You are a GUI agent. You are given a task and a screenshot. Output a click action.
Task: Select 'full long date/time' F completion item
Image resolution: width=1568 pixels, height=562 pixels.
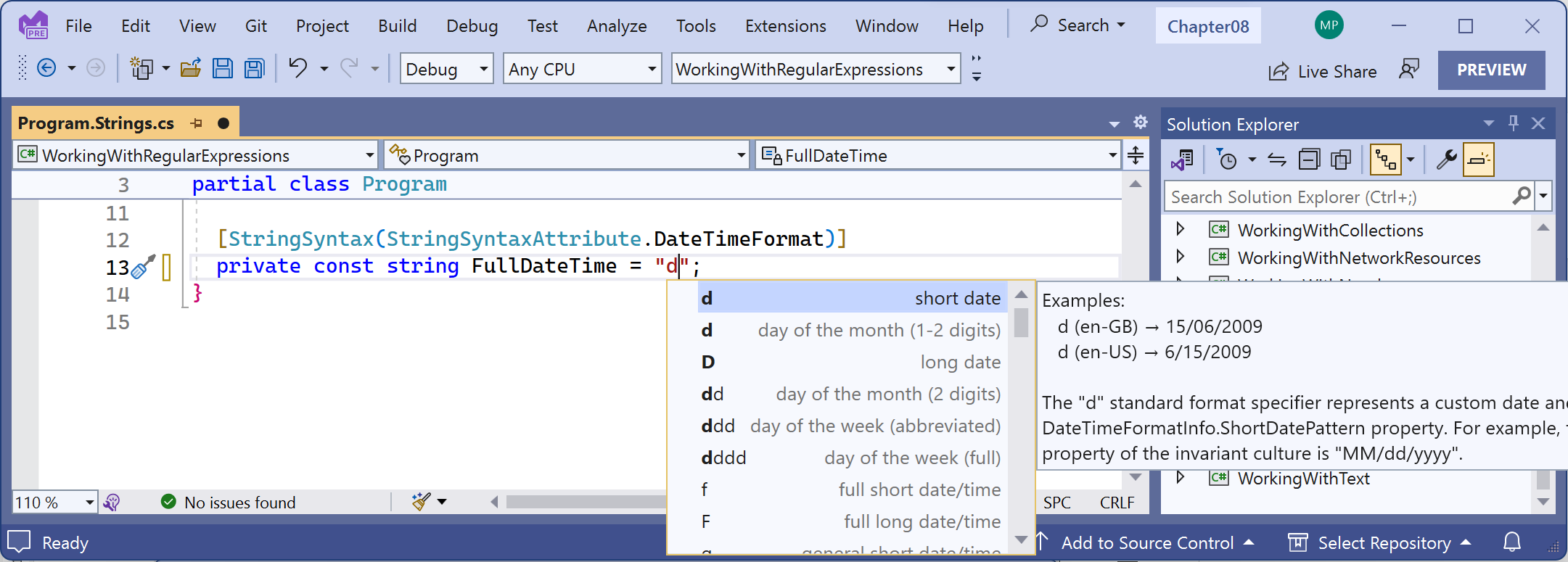(x=852, y=521)
